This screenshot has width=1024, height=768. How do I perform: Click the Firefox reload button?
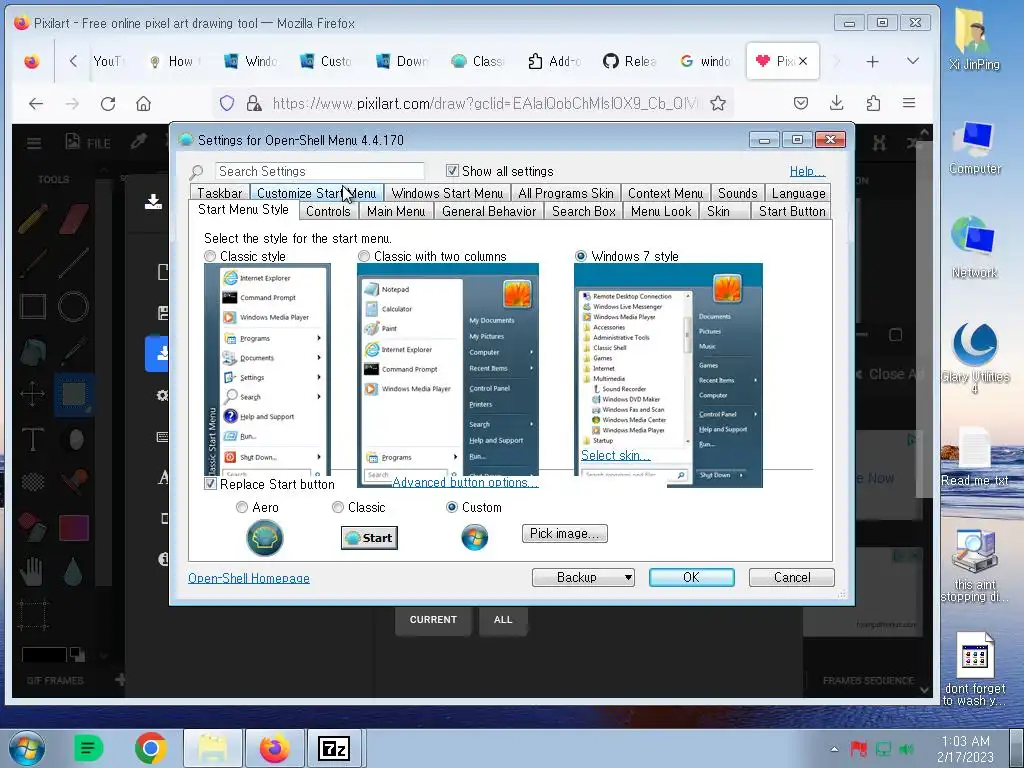point(108,103)
